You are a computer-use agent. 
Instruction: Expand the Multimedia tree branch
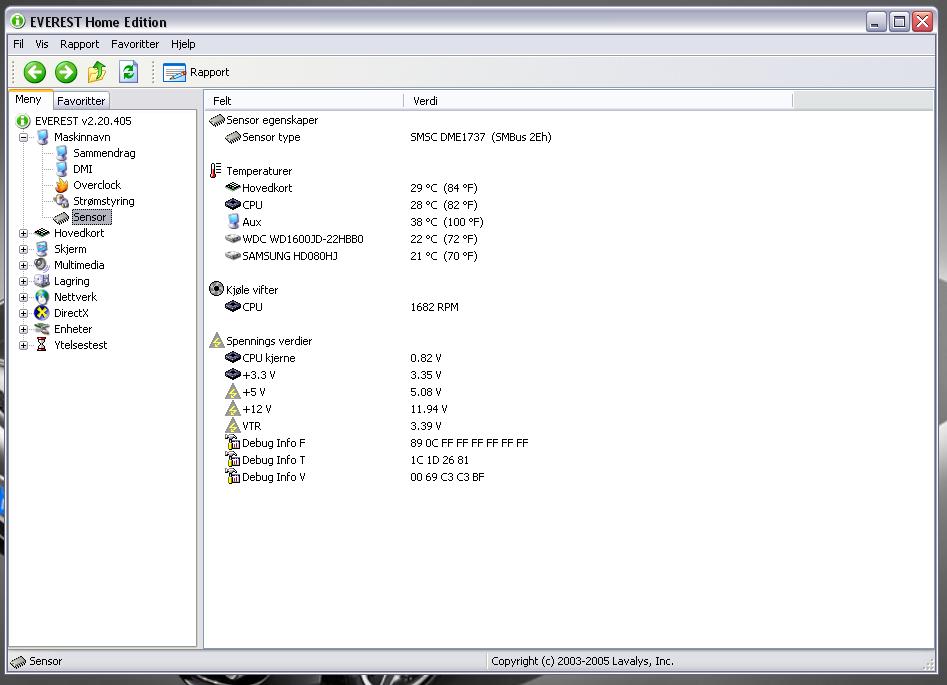(23, 265)
